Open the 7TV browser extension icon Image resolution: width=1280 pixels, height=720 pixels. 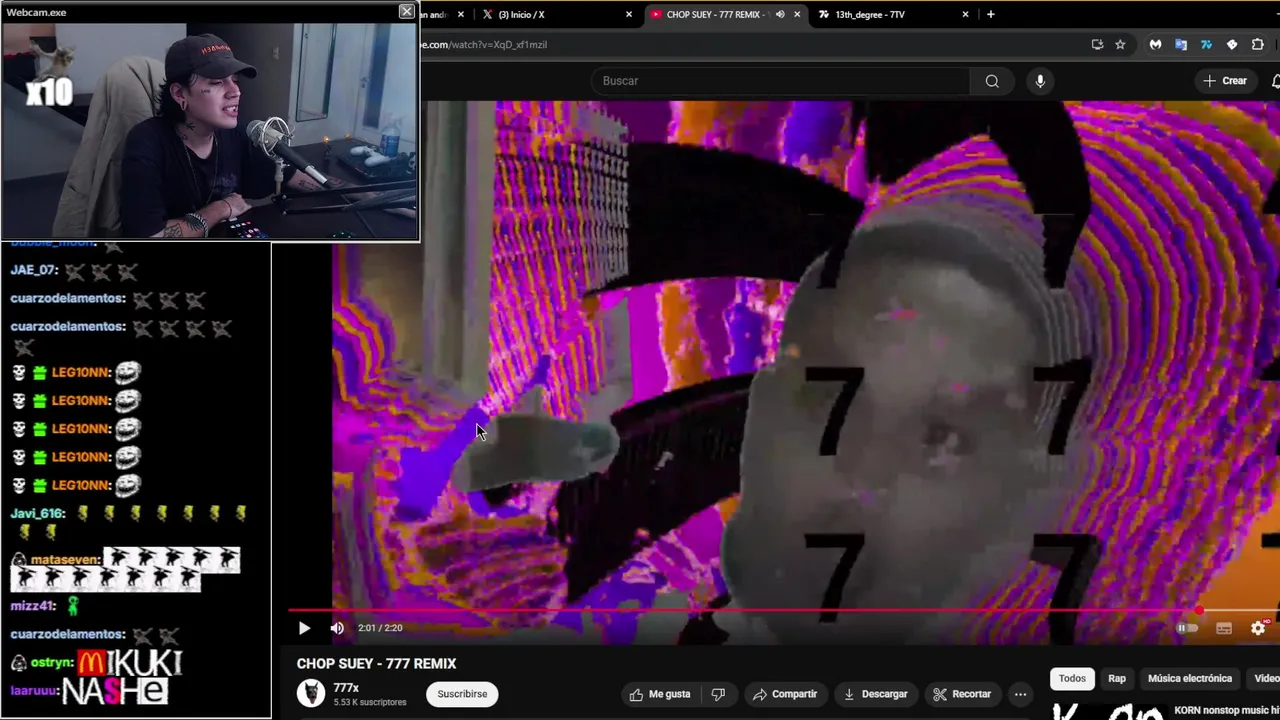click(1206, 44)
